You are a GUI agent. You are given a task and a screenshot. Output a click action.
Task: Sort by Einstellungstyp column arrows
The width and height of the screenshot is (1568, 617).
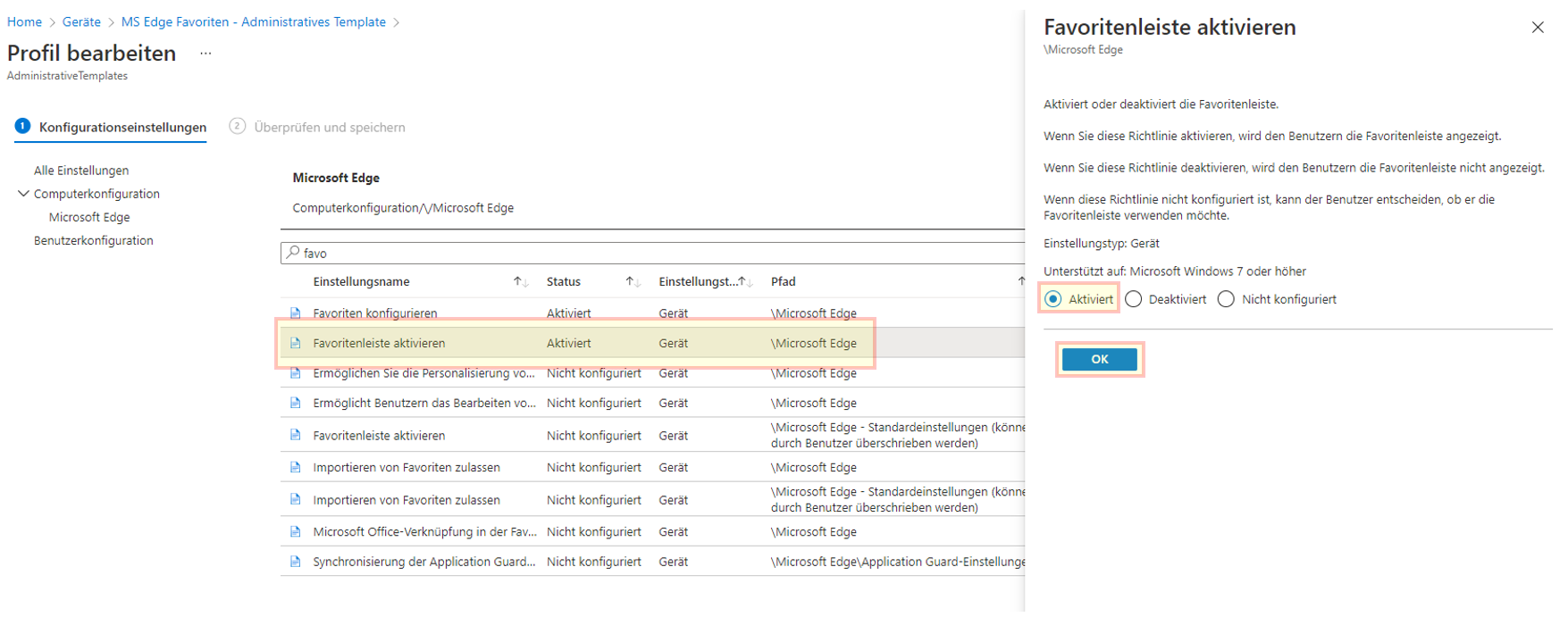click(745, 281)
